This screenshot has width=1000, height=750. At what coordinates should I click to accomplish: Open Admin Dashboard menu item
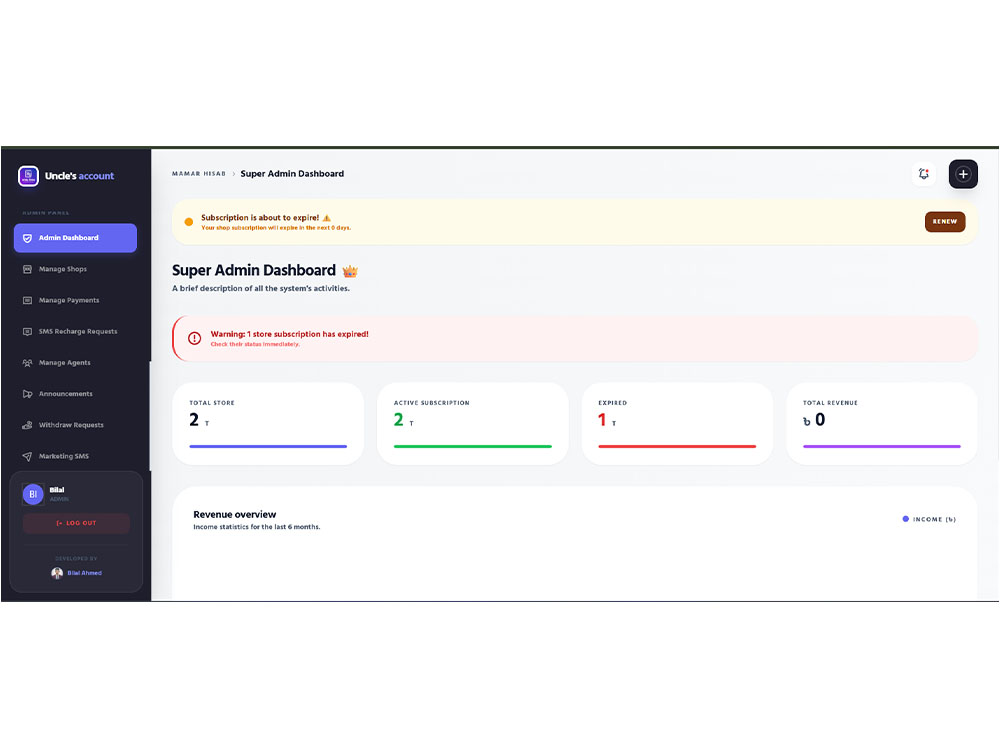[x=75, y=238]
